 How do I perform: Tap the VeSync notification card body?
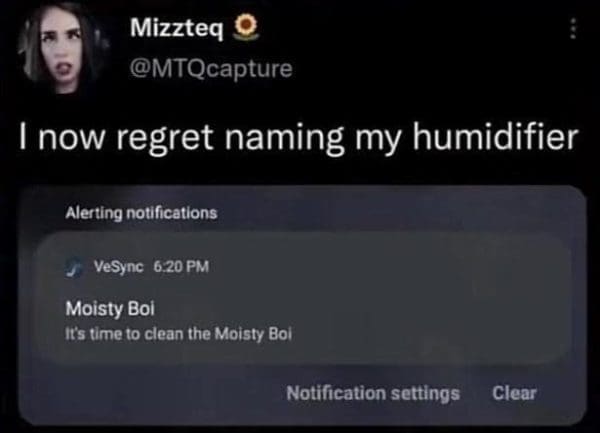coord(302,297)
